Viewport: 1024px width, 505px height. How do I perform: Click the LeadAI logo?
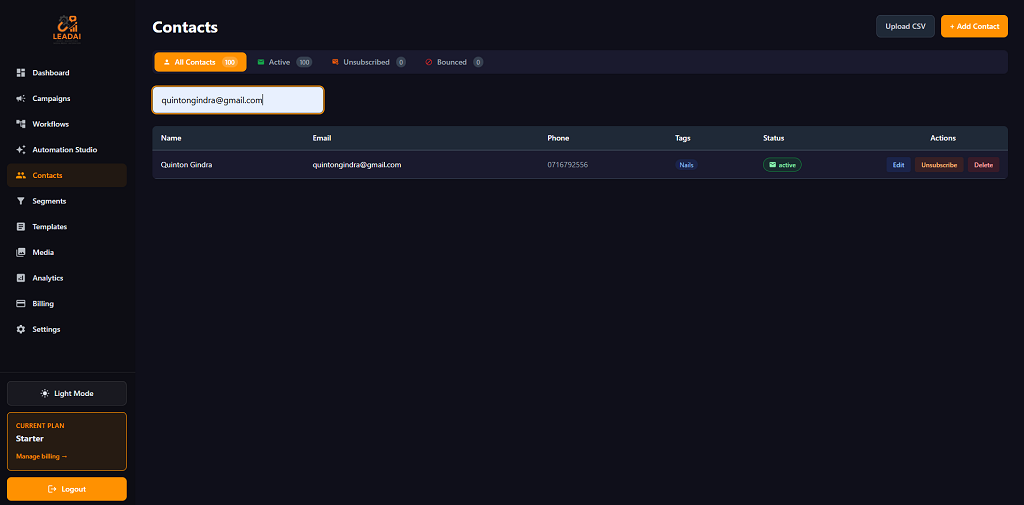coord(67,29)
